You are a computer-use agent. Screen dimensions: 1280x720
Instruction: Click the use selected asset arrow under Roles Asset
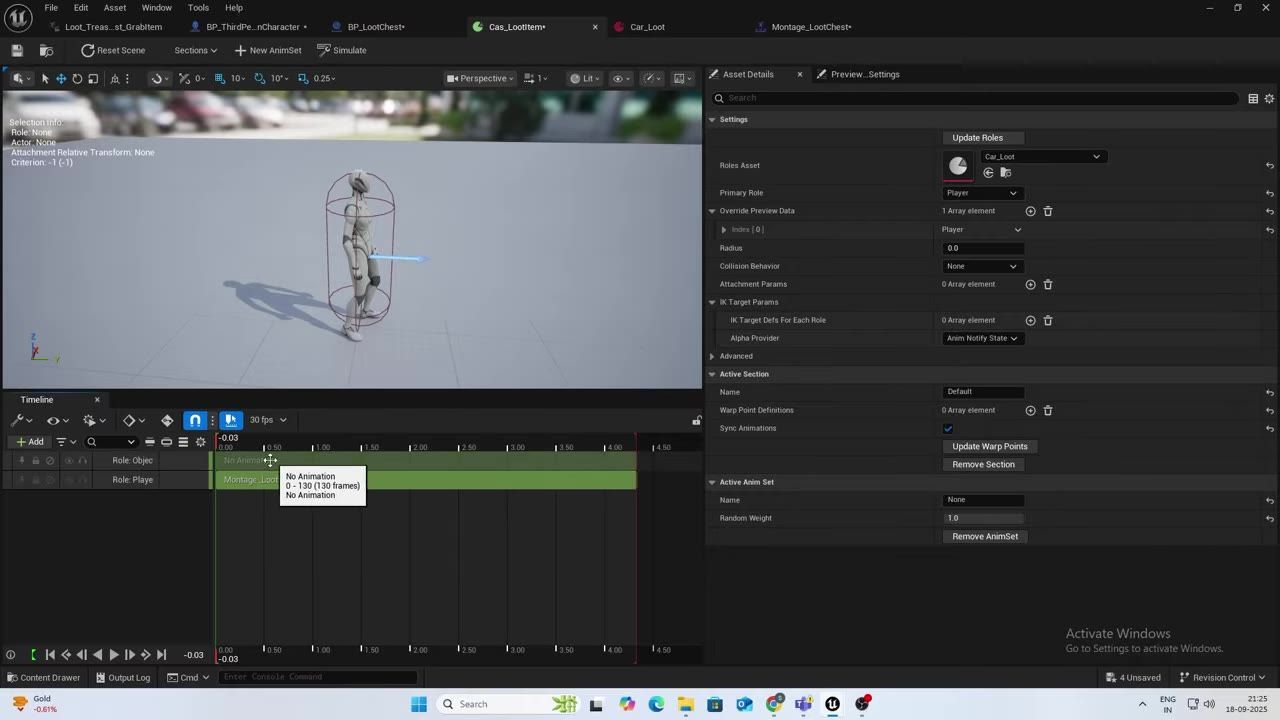click(x=989, y=173)
